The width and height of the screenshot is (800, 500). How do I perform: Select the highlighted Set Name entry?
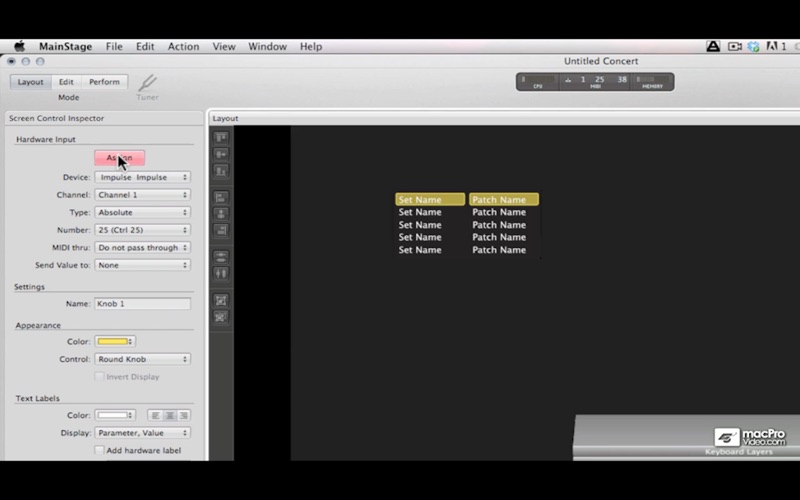tap(430, 199)
